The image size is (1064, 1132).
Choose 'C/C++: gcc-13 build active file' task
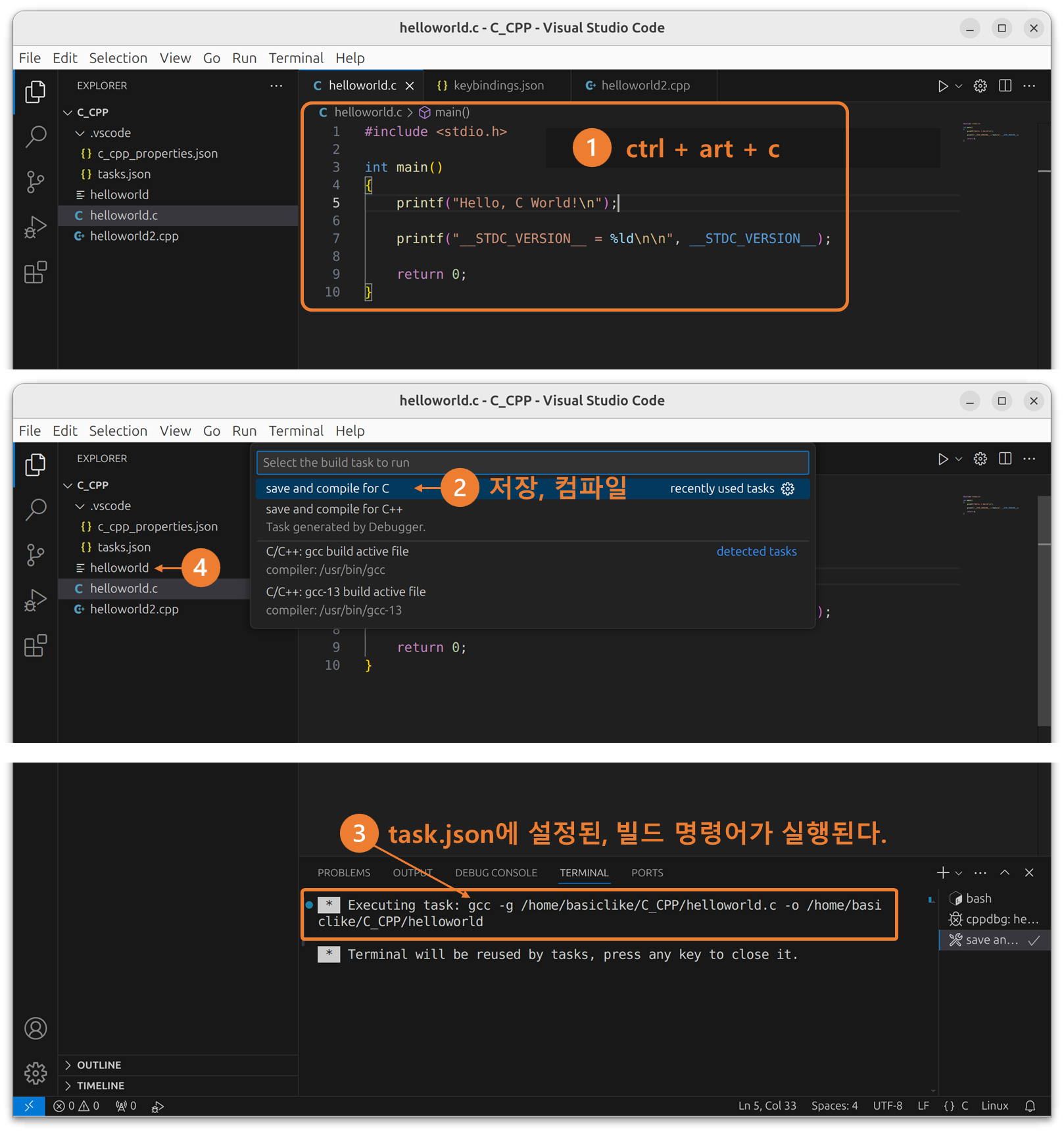[x=533, y=601]
